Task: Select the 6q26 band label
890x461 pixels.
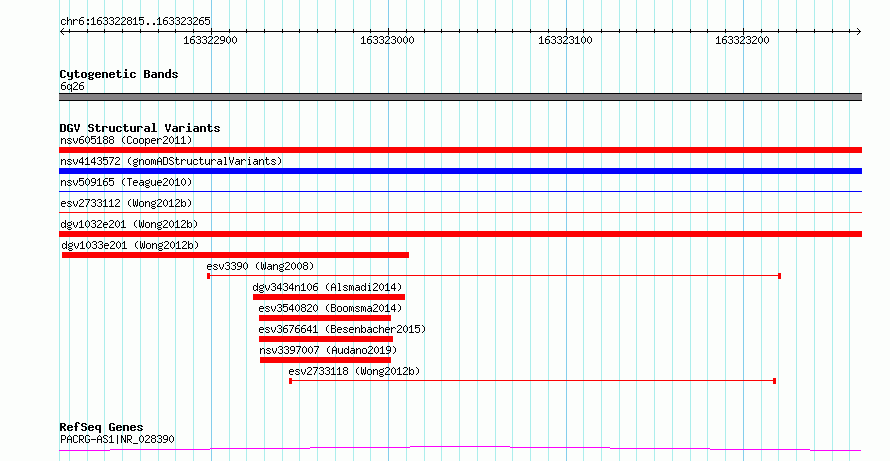Action: click(x=72, y=86)
